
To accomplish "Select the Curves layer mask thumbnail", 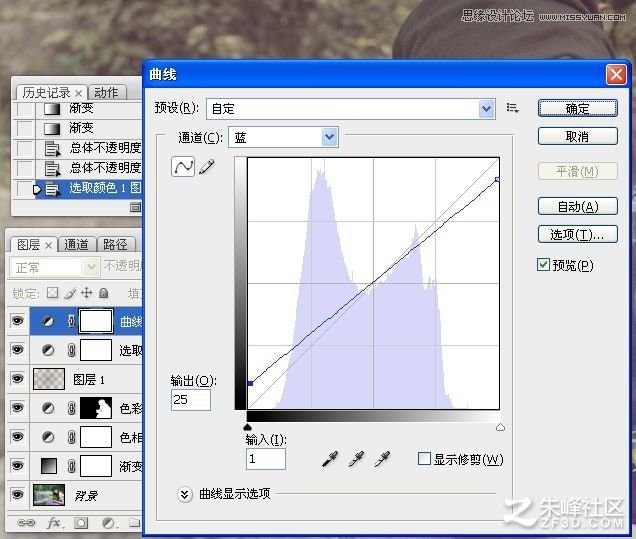I will pyautogui.click(x=96, y=321).
